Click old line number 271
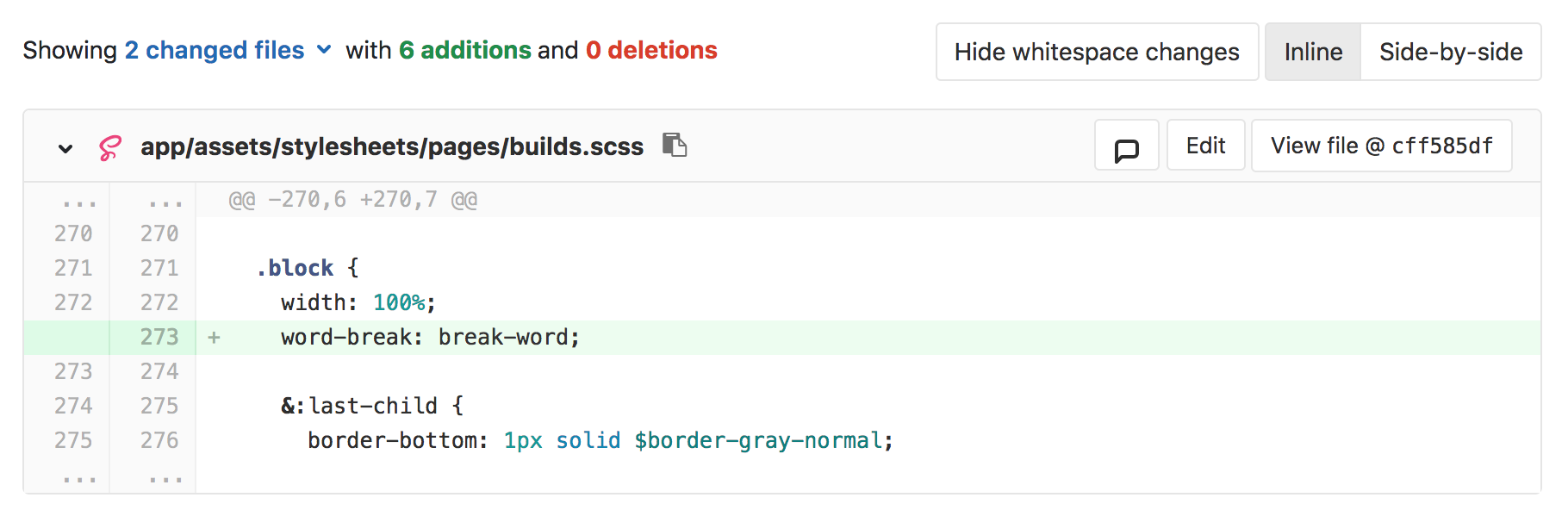1568x510 pixels. click(73, 268)
